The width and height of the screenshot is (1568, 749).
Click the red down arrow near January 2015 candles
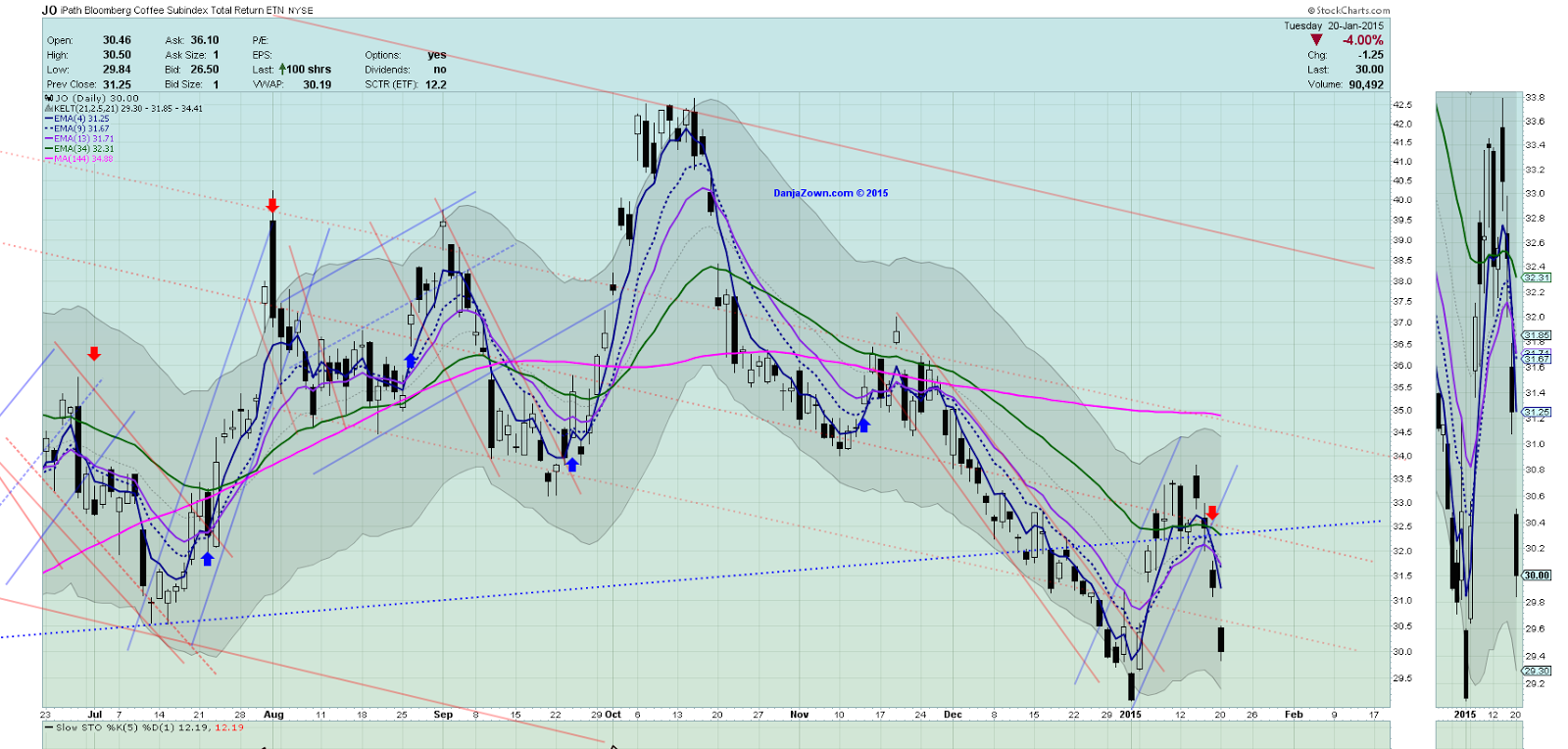click(1212, 513)
